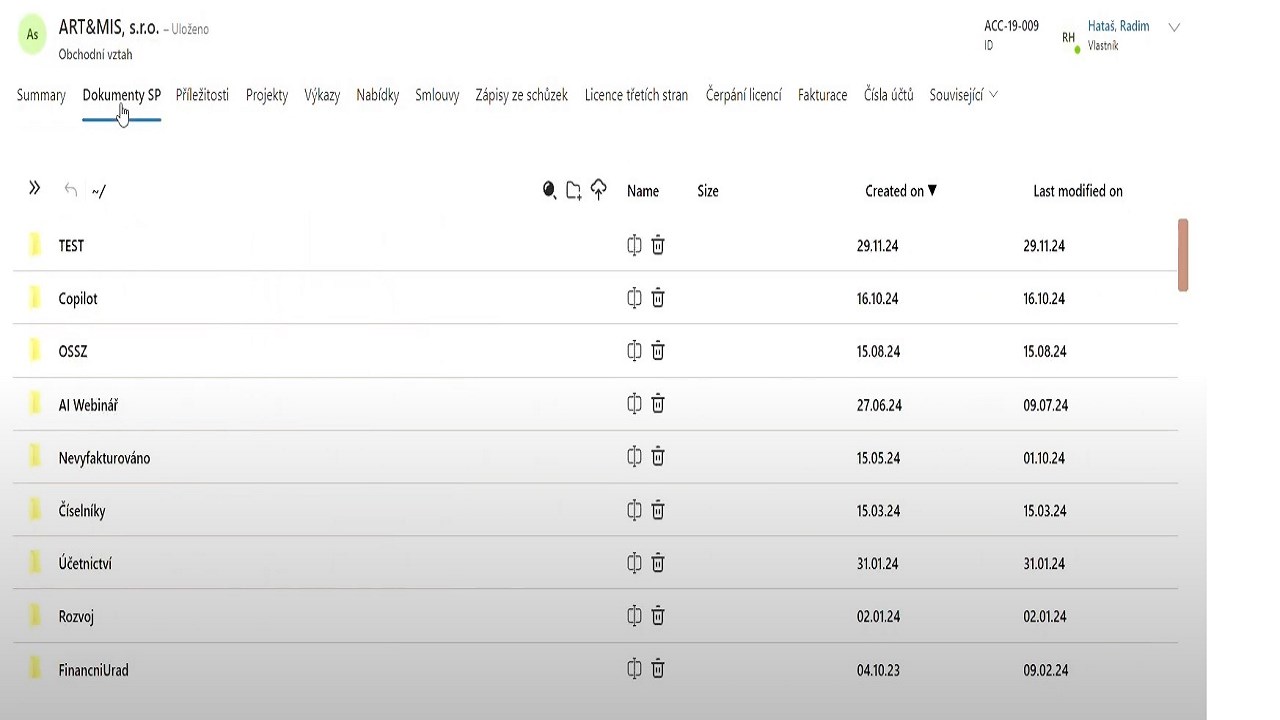
Task: Click the Copilot folder icon
Action: 35,298
